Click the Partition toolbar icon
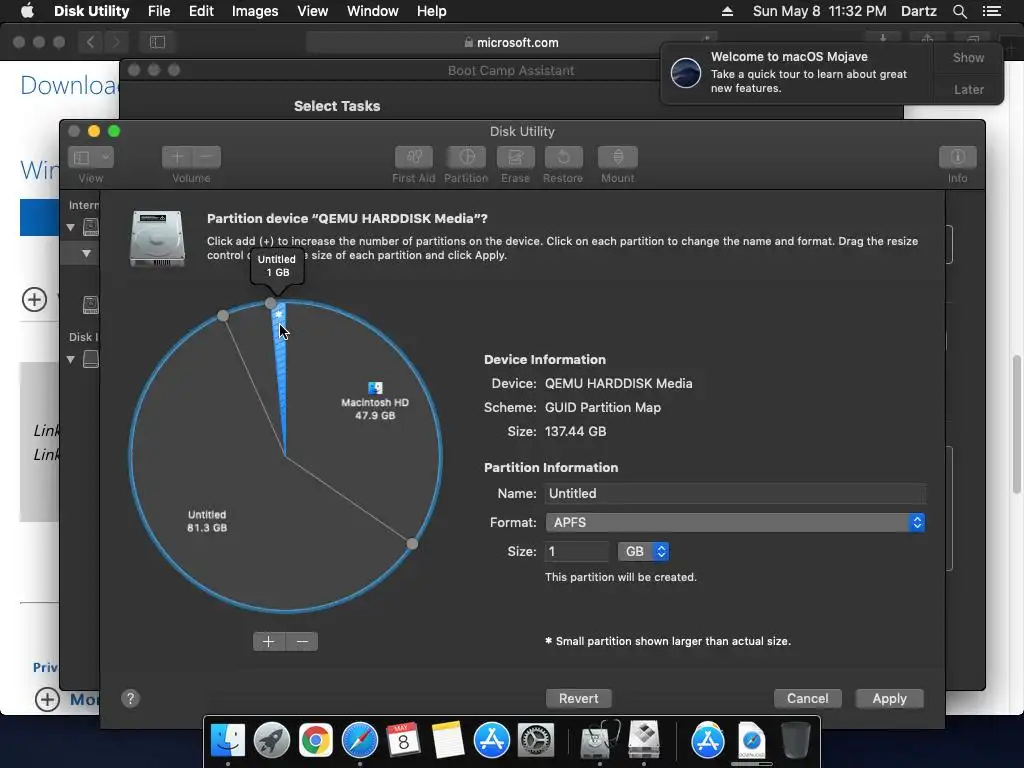 [466, 157]
